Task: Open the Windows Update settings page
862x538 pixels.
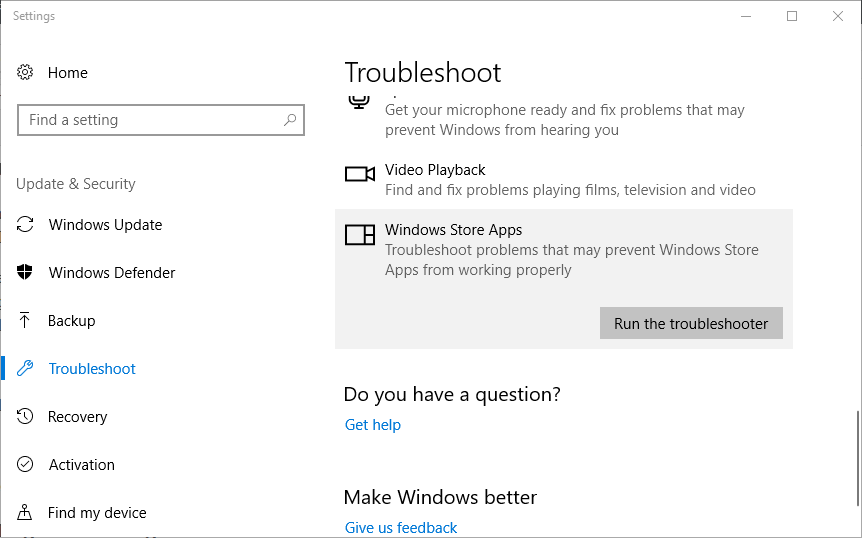Action: click(x=105, y=225)
